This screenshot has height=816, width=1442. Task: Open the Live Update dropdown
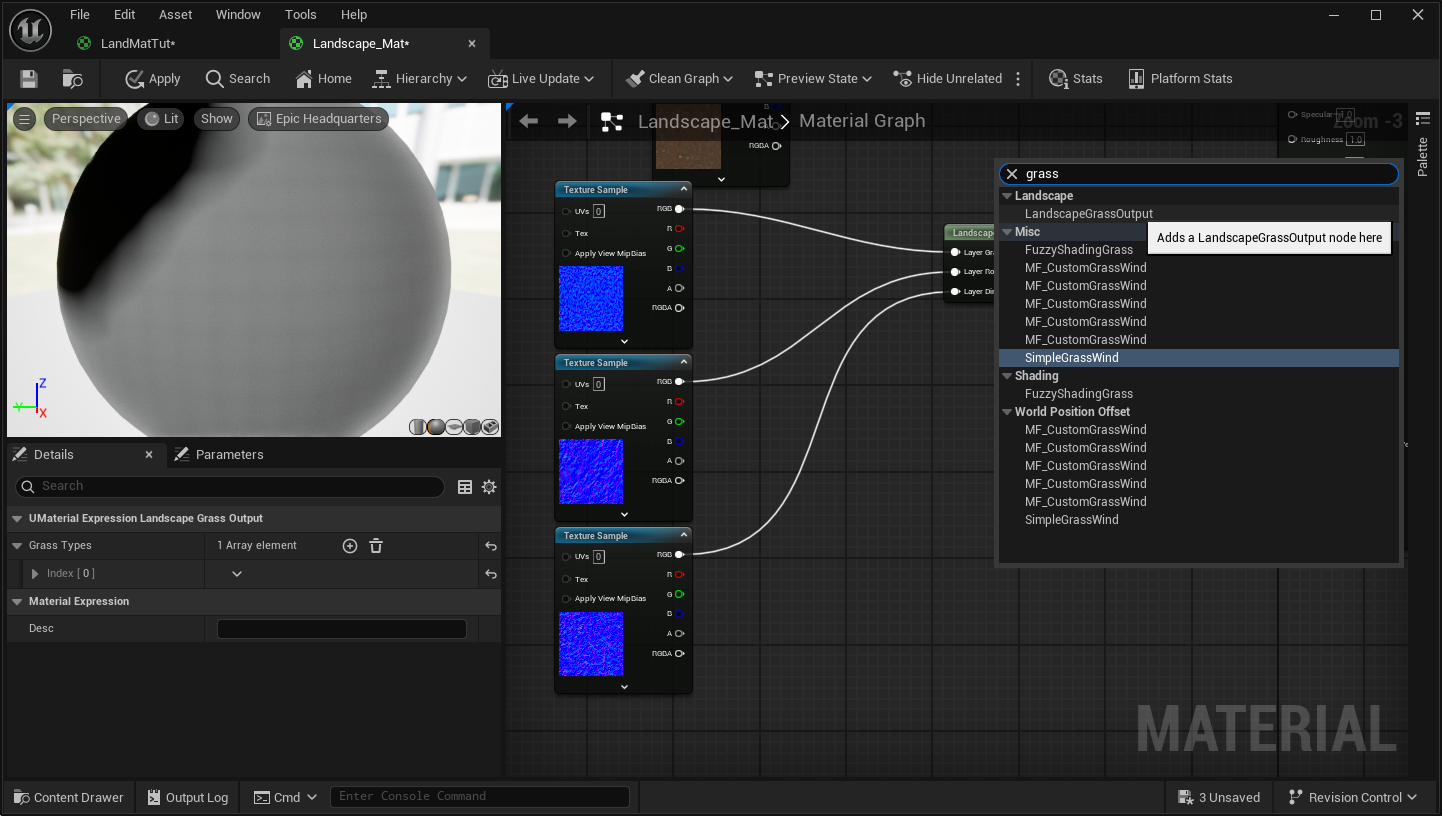tap(541, 79)
